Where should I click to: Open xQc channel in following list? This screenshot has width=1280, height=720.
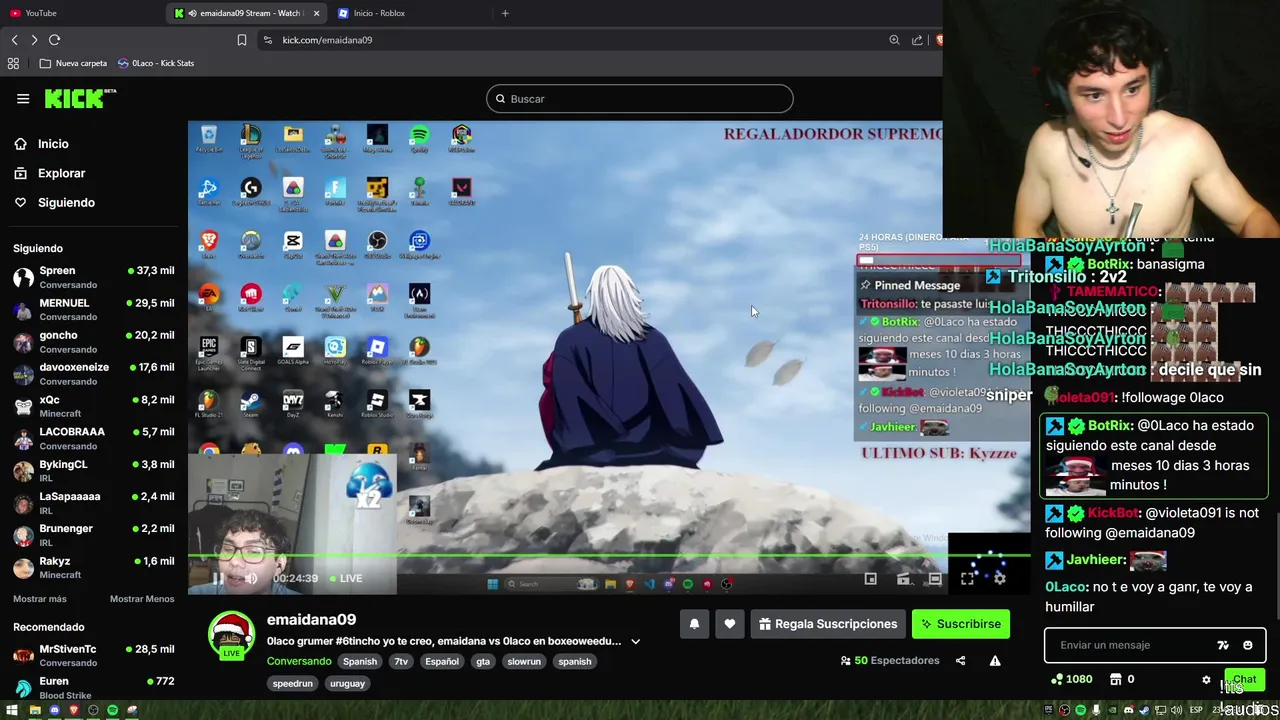(x=93, y=406)
